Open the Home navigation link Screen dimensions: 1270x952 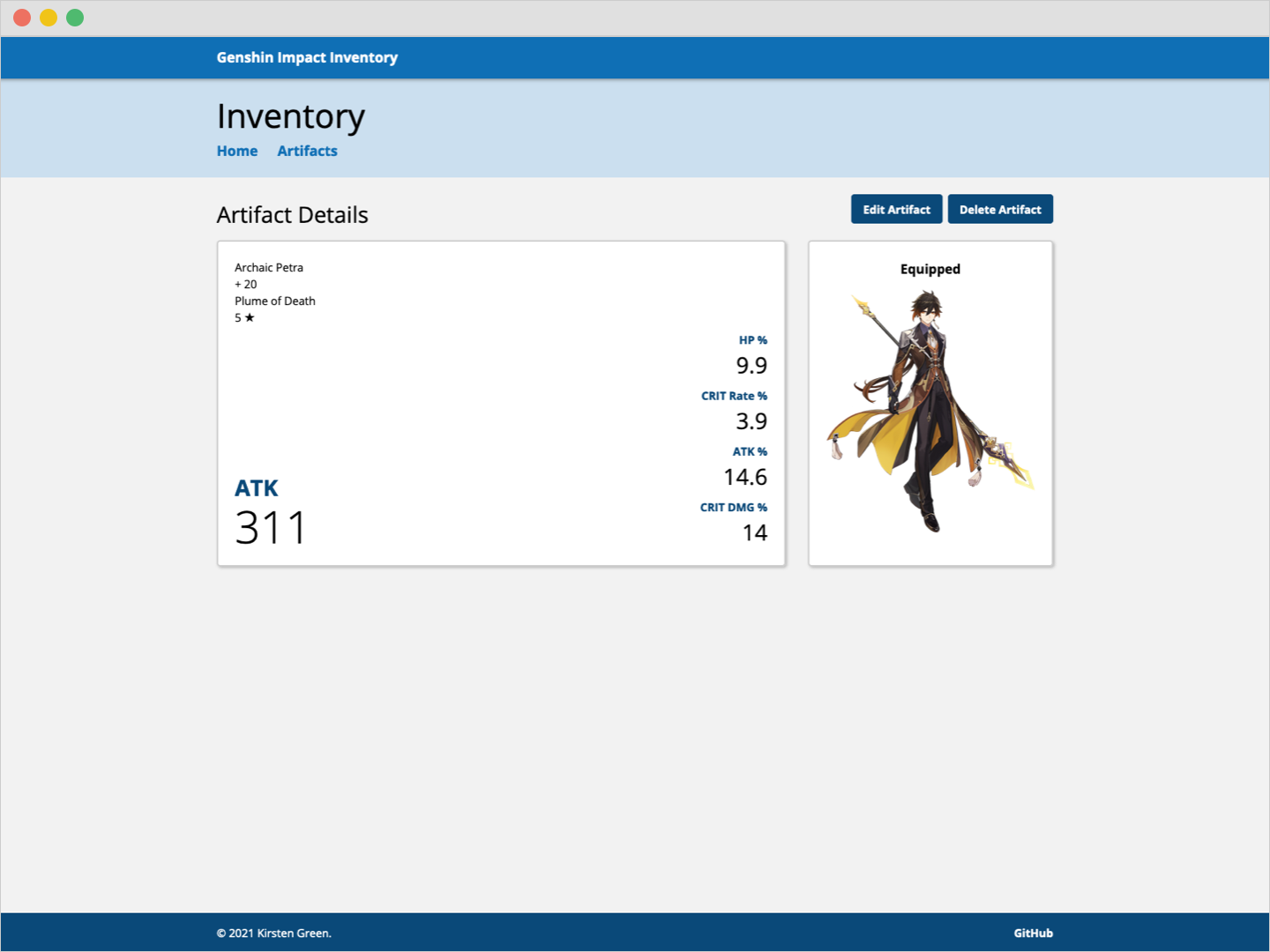pyautogui.click(x=237, y=151)
